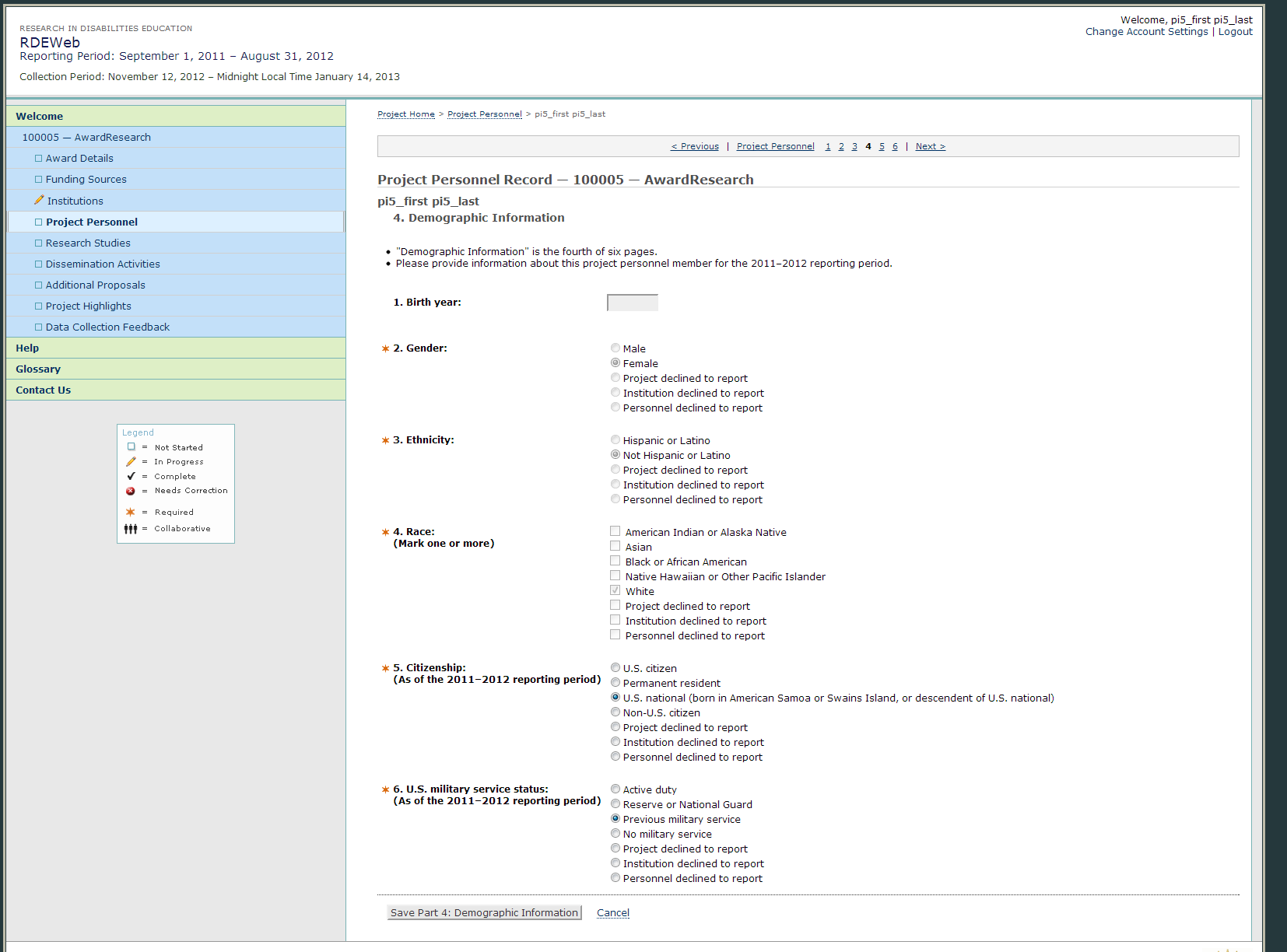This screenshot has width=1287, height=952.
Task: Click the status box icon beside Award Details
Action: (38, 159)
